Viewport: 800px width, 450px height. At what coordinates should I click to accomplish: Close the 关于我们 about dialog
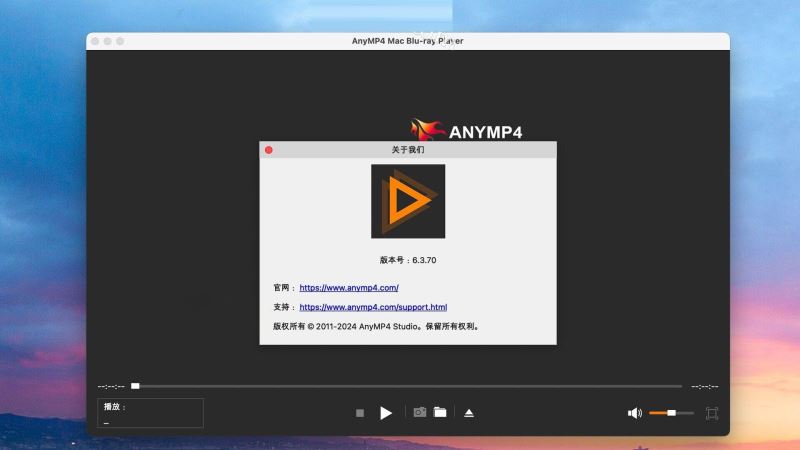click(x=269, y=150)
